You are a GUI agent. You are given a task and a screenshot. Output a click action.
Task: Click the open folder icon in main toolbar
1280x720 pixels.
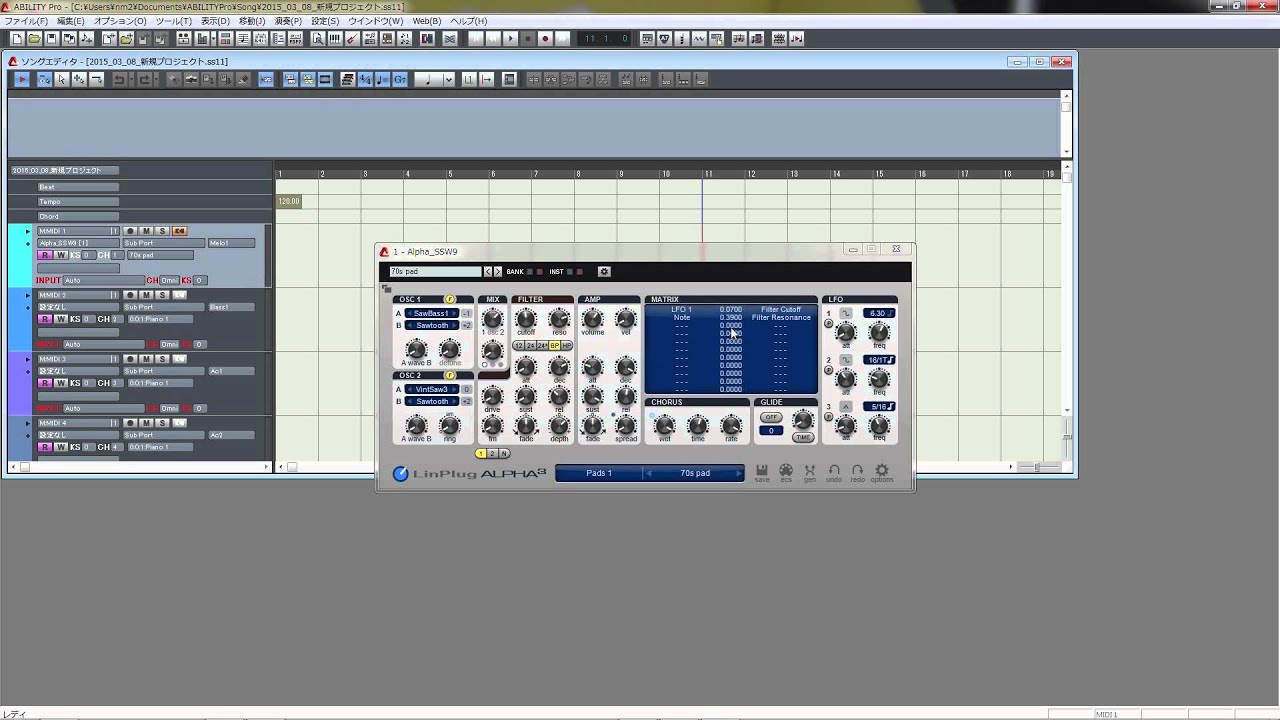[34, 39]
